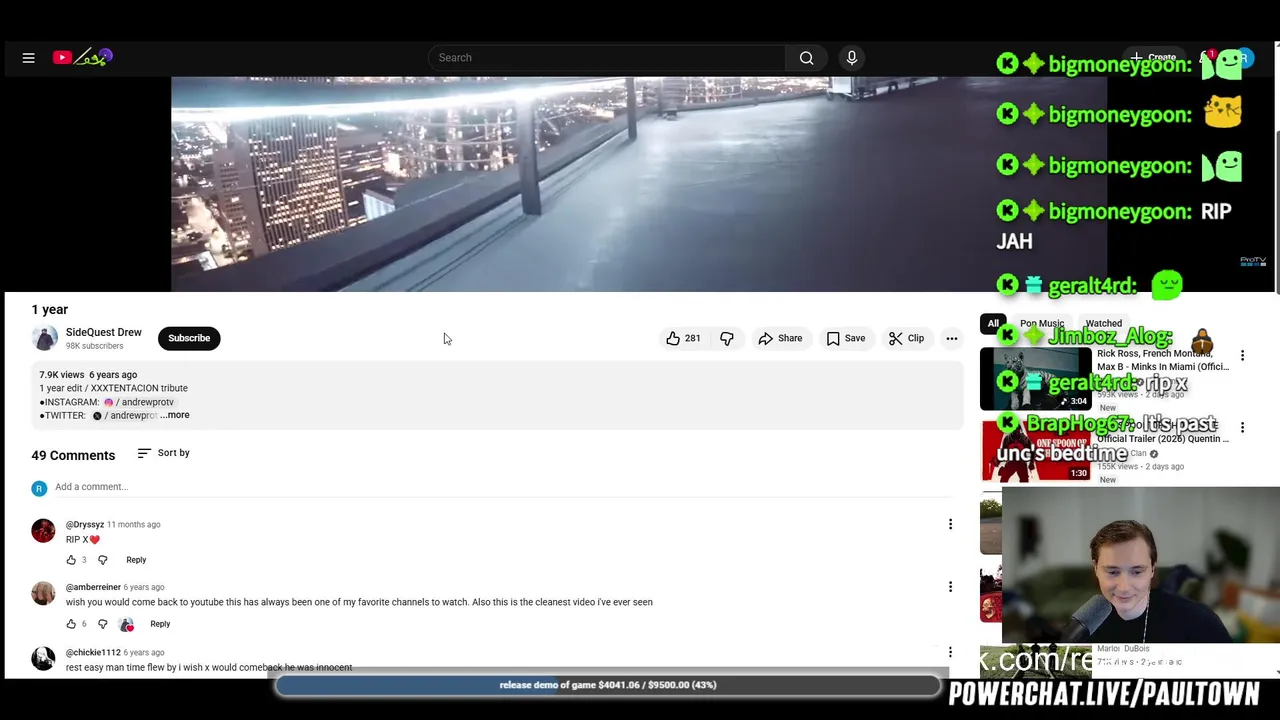Select the All filter chip
1280x720 pixels.
pyautogui.click(x=993, y=323)
